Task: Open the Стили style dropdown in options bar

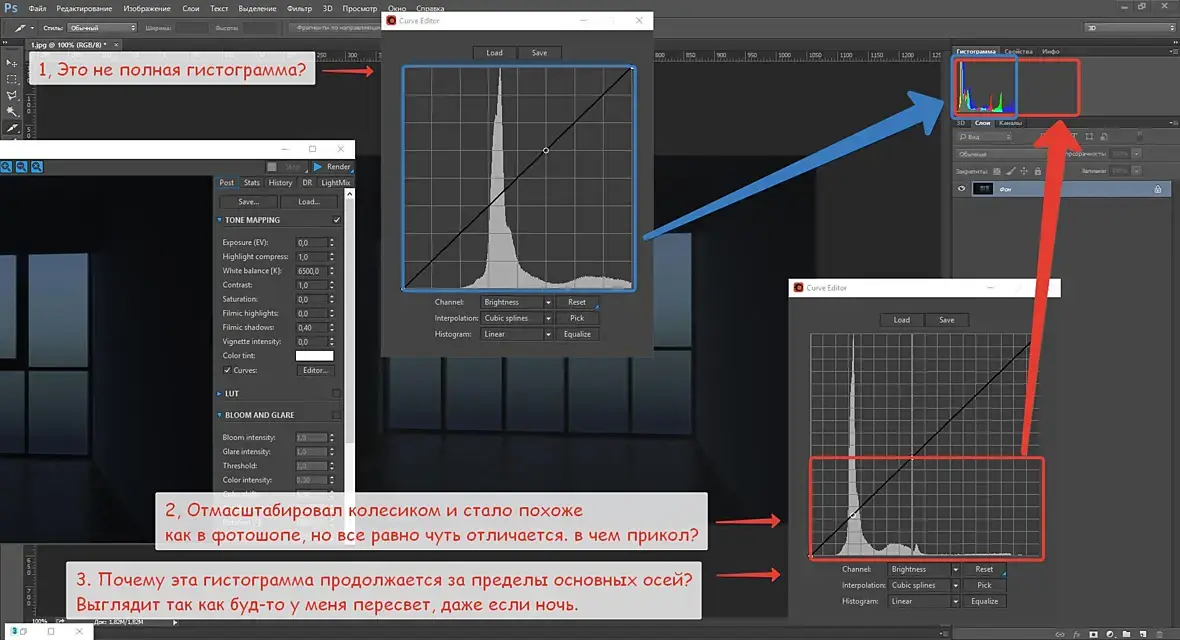Action: click(x=102, y=28)
